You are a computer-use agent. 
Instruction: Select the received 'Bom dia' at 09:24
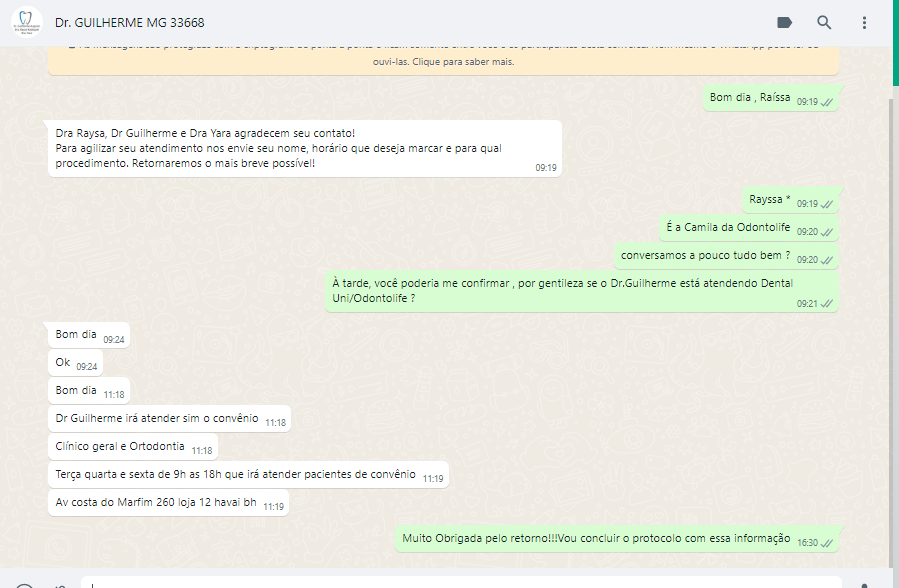click(89, 335)
